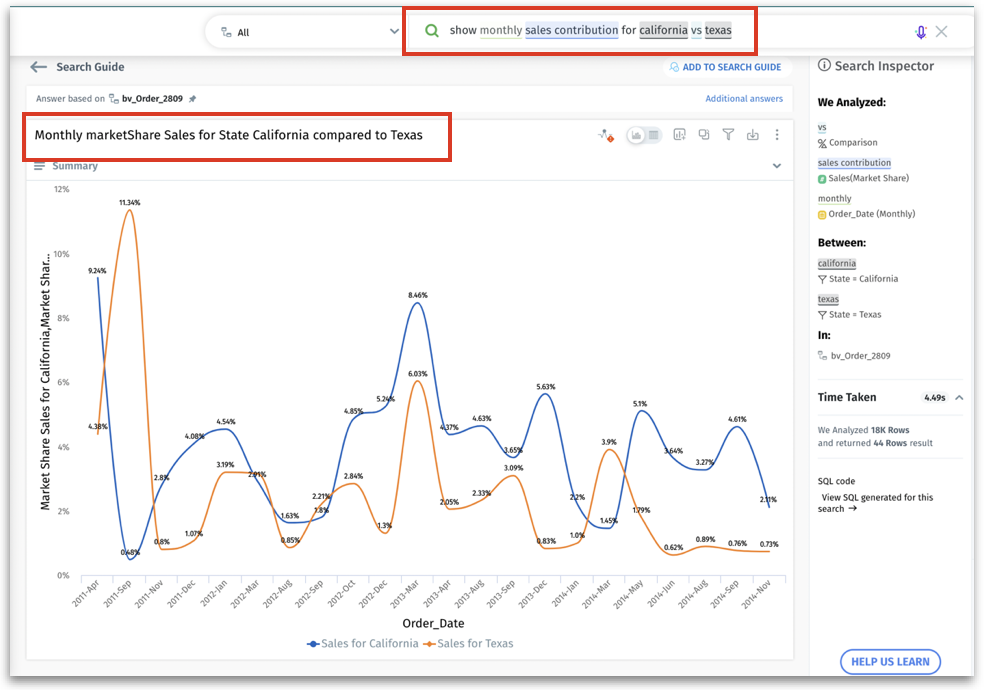Switch to chart view in view toggle
Viewport: 984px width, 690px height.
[x=636, y=135]
